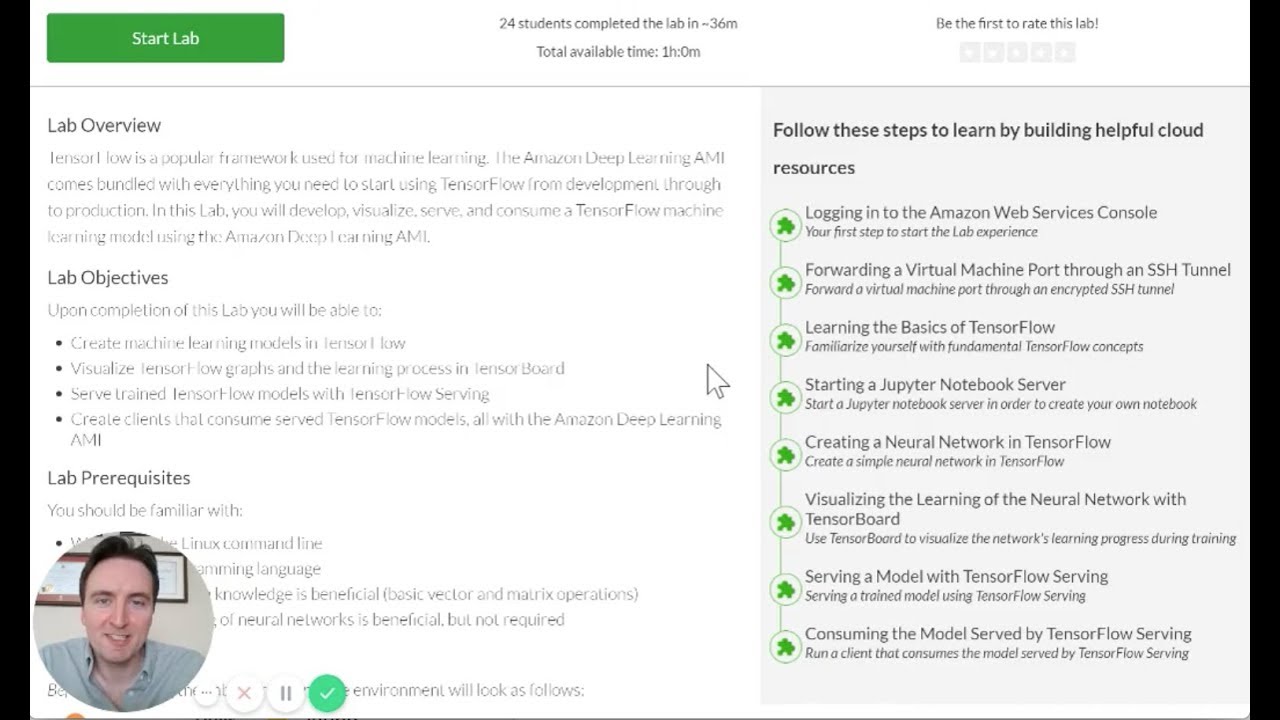Click the TensorBoard visualization step icon

tap(785, 522)
